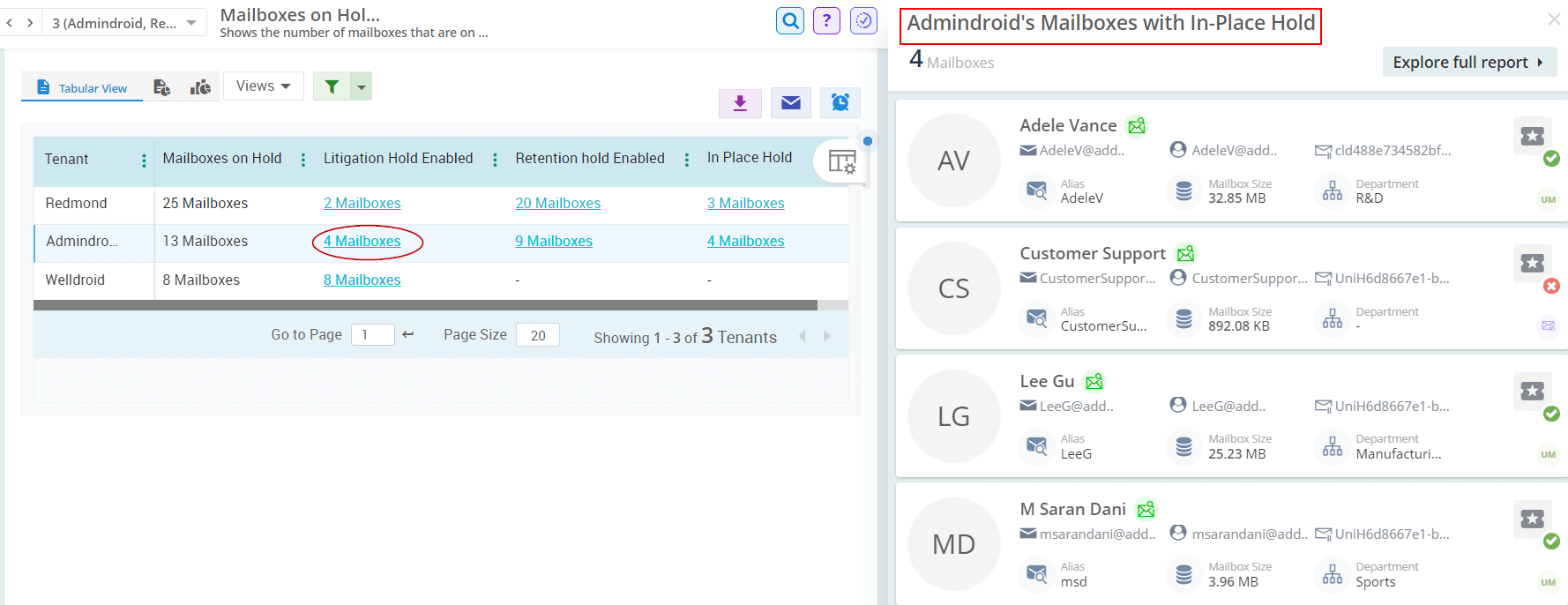Viewport: 1568px width, 605px height.
Task: Click the shared mailbox badge on Customer Support card
Action: tap(1549, 326)
